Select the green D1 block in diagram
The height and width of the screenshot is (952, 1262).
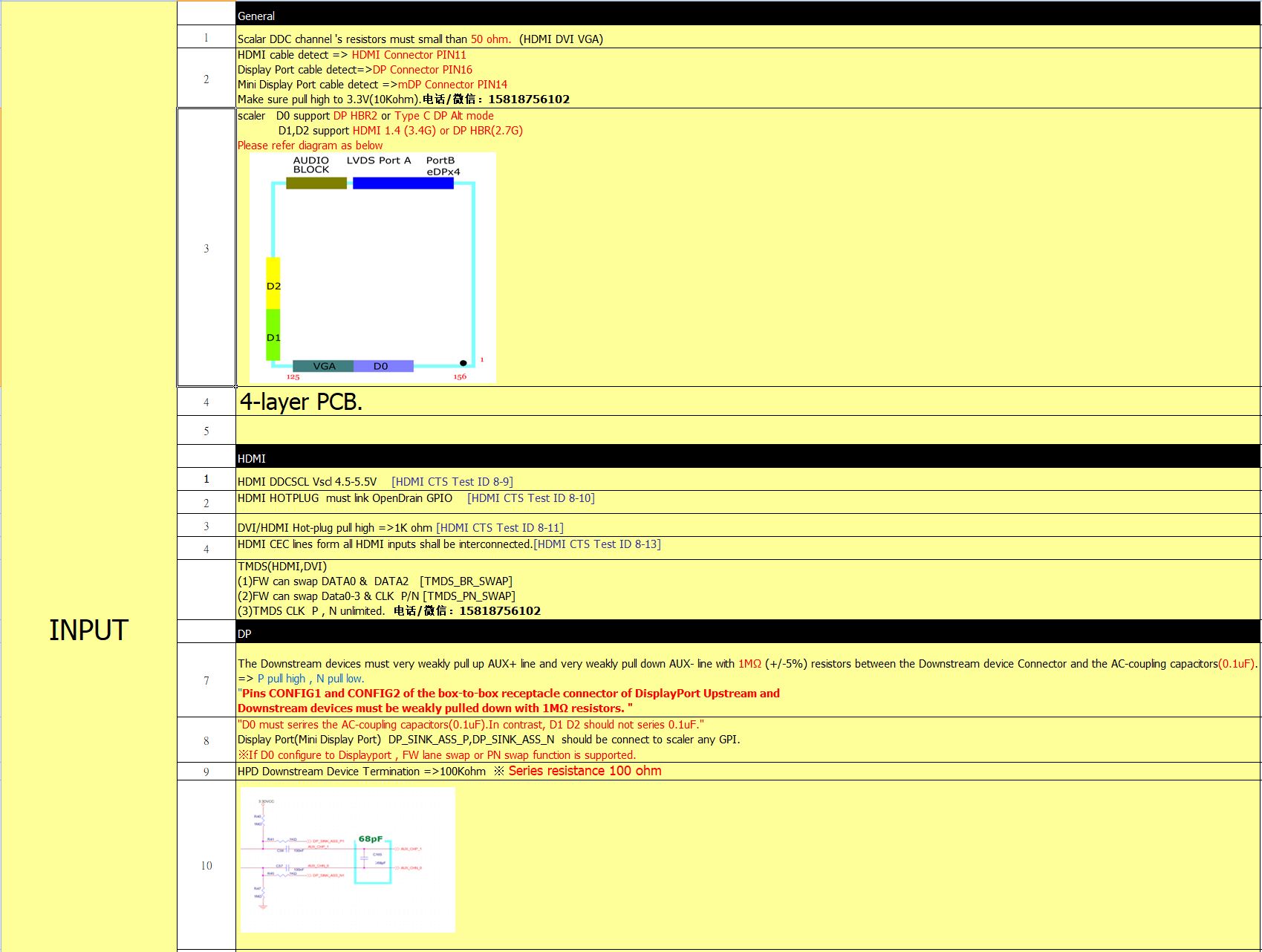pyautogui.click(x=273, y=335)
